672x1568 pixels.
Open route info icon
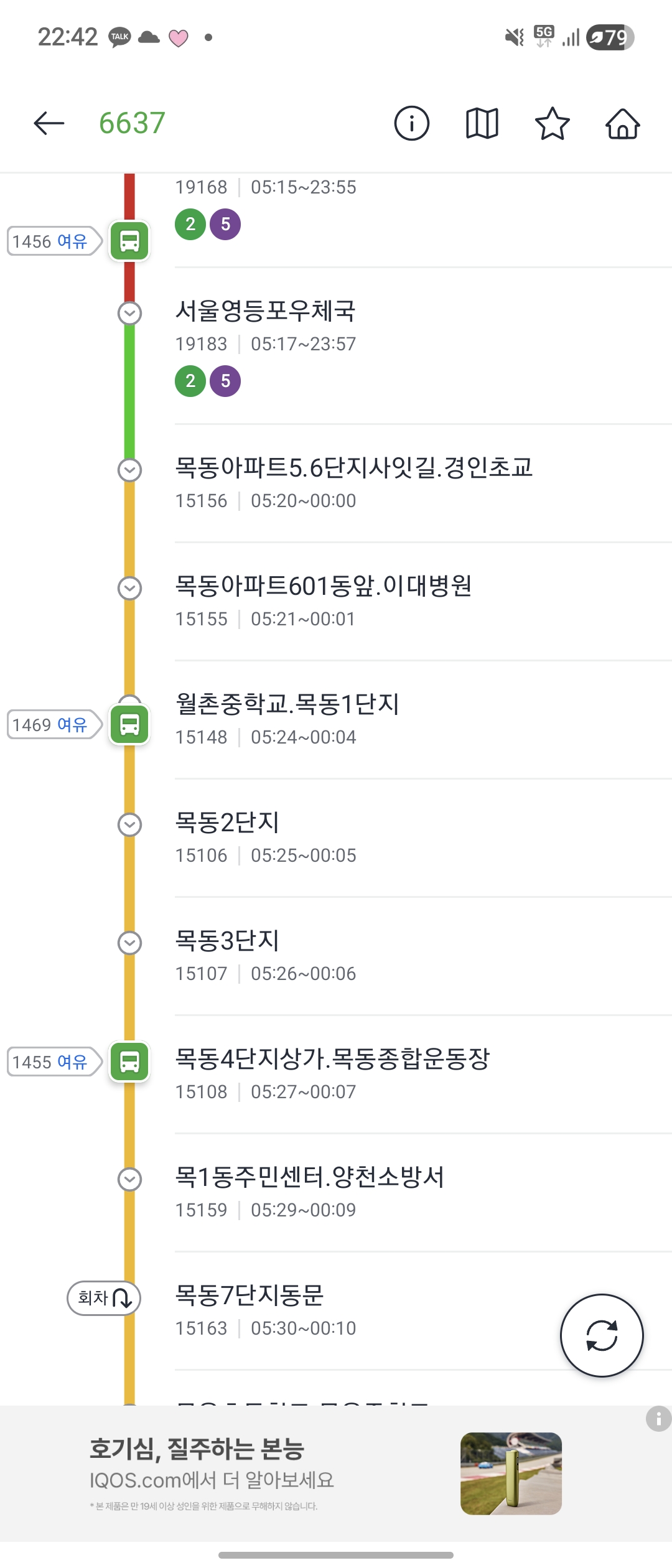click(x=411, y=123)
